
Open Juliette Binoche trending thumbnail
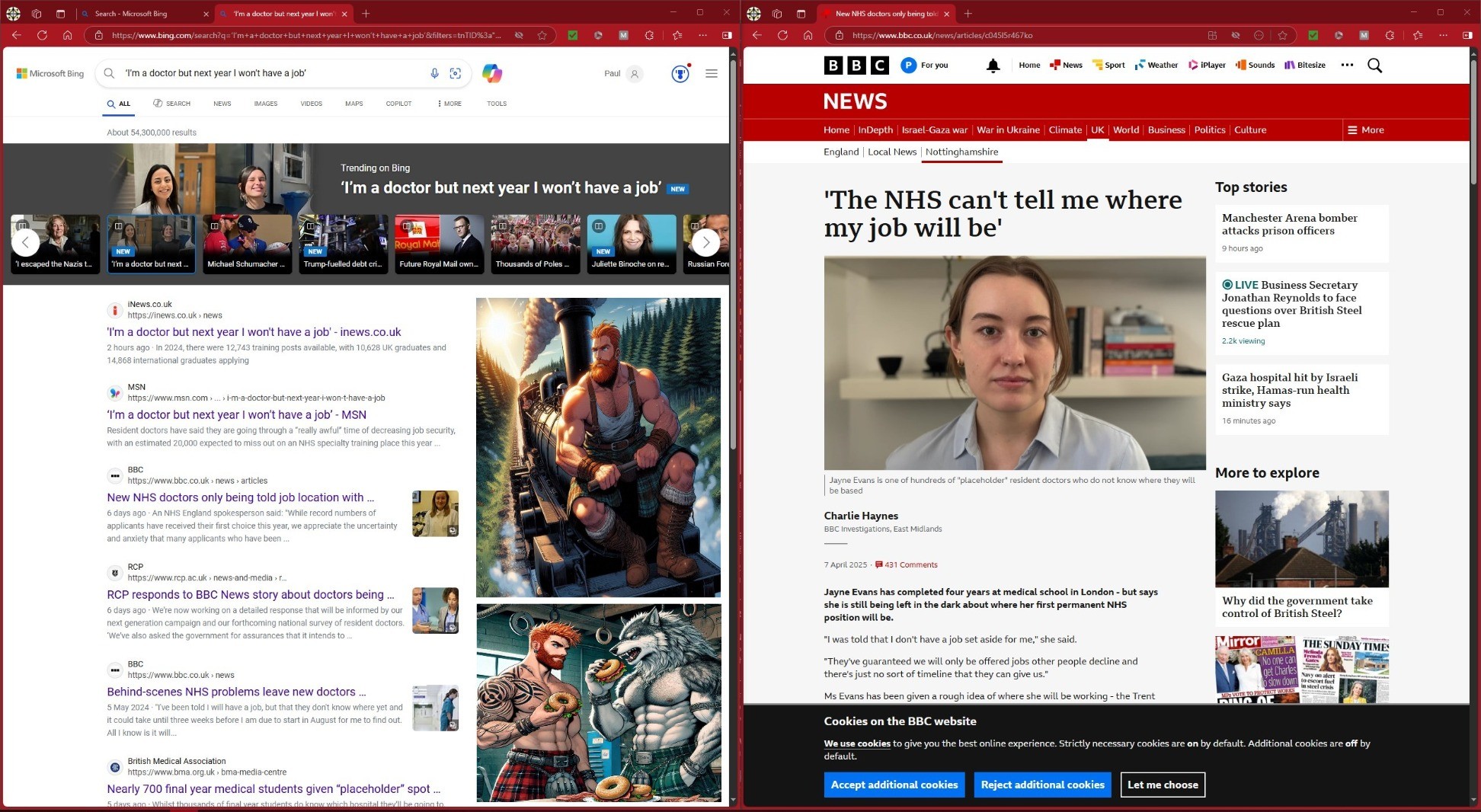click(x=632, y=244)
